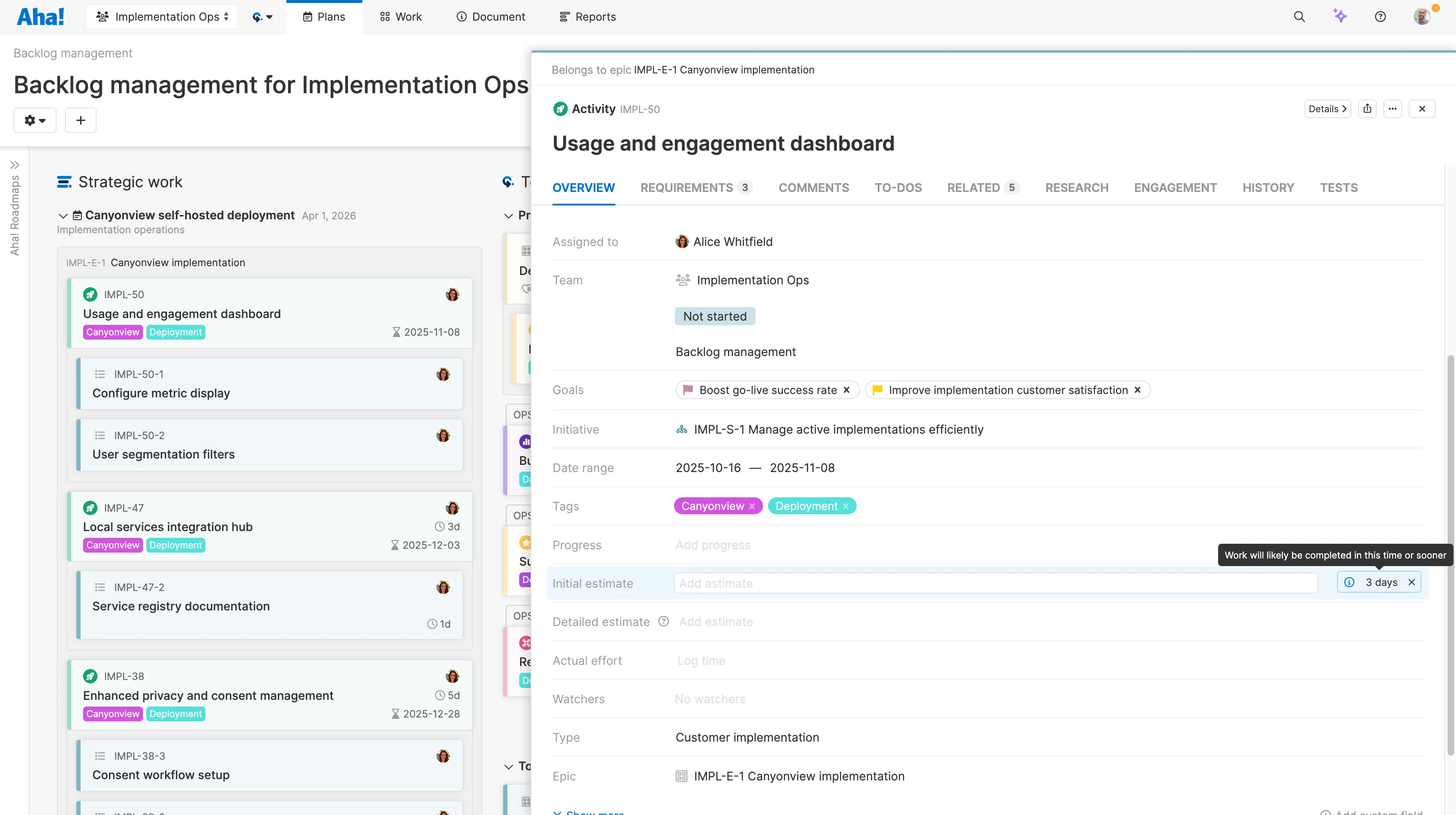This screenshot has width=1456, height=815.
Task: Collapse the Canyonview self-hosted deployment section
Action: point(63,215)
